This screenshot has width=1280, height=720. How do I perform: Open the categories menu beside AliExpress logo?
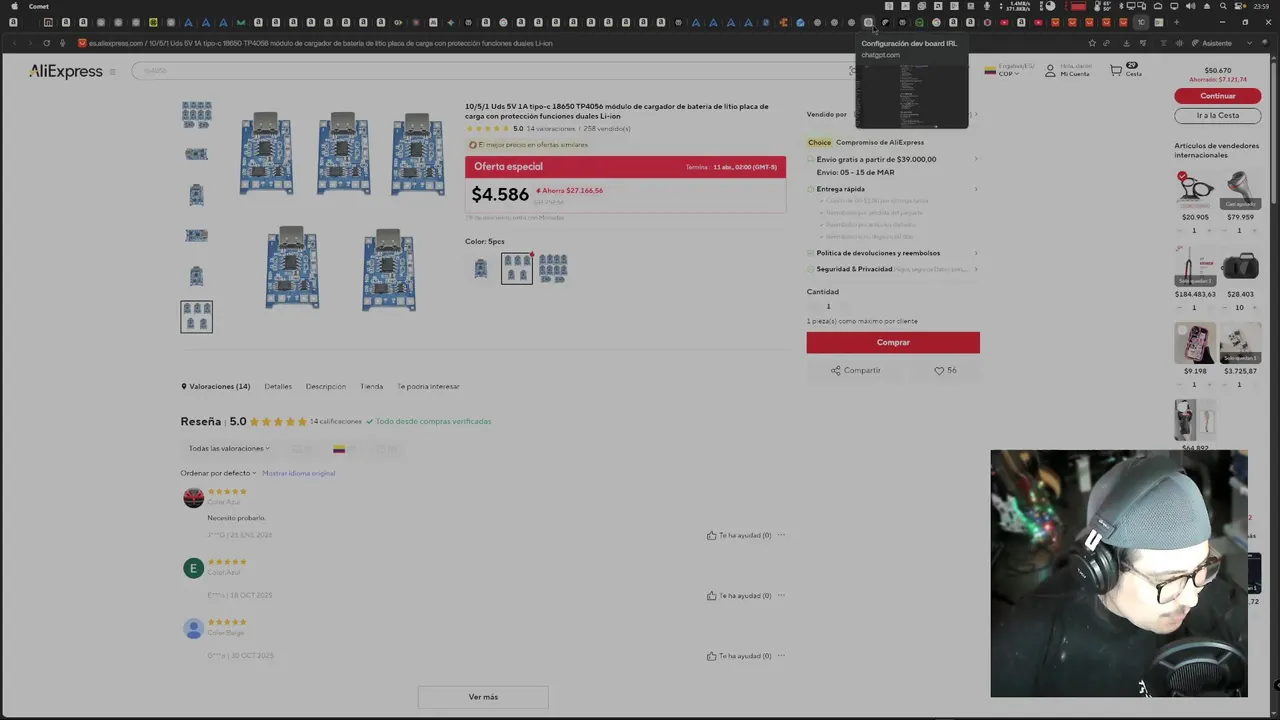pos(113,71)
